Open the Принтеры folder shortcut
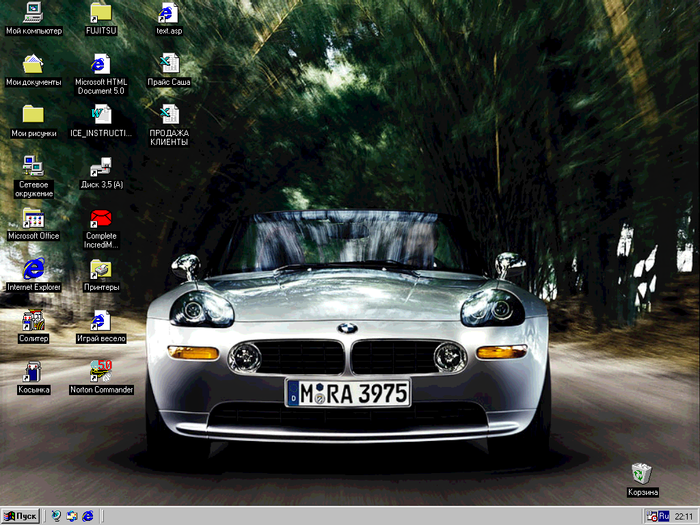700x525 pixels. tap(101, 269)
